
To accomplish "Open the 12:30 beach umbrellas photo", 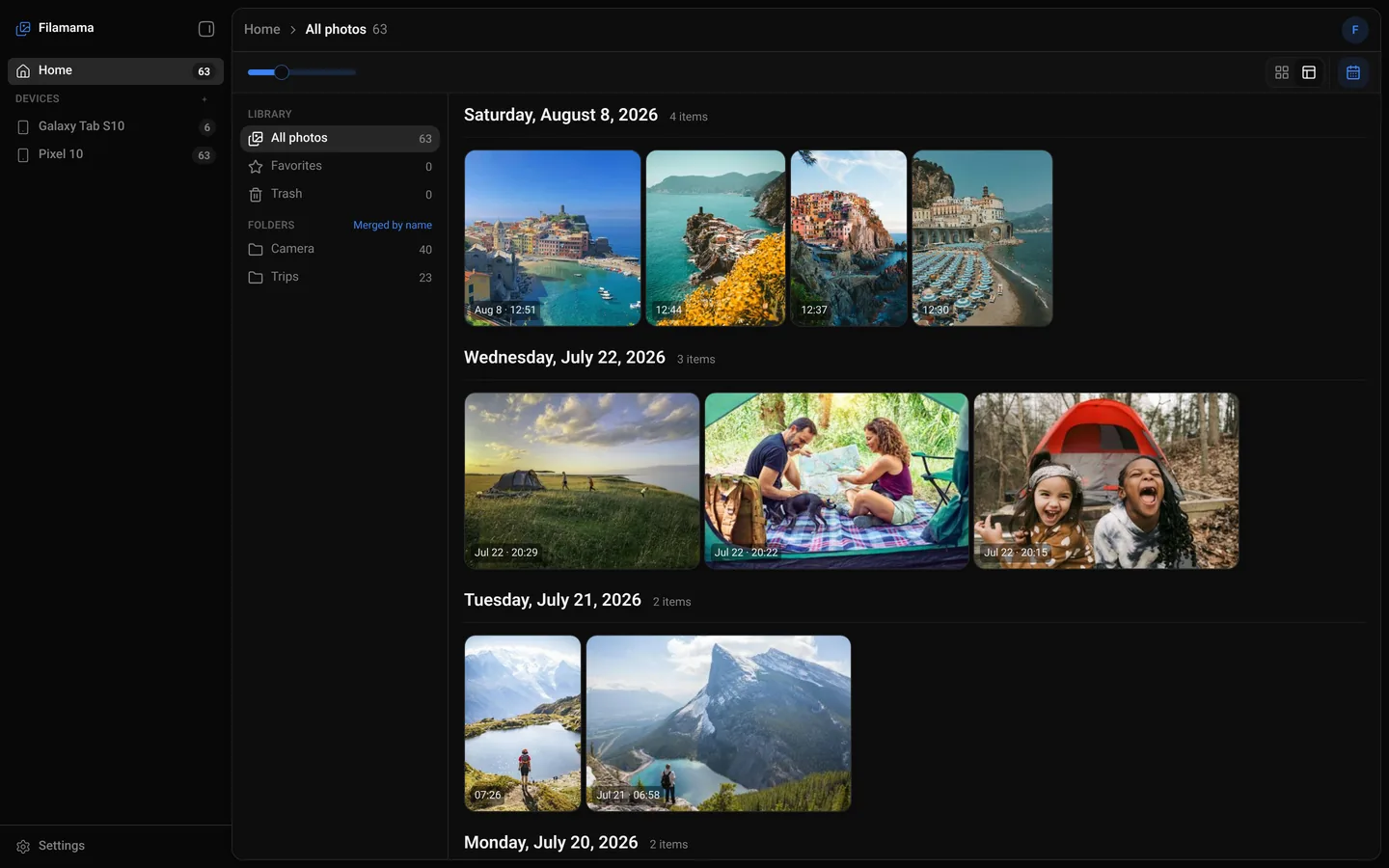I will [982, 238].
